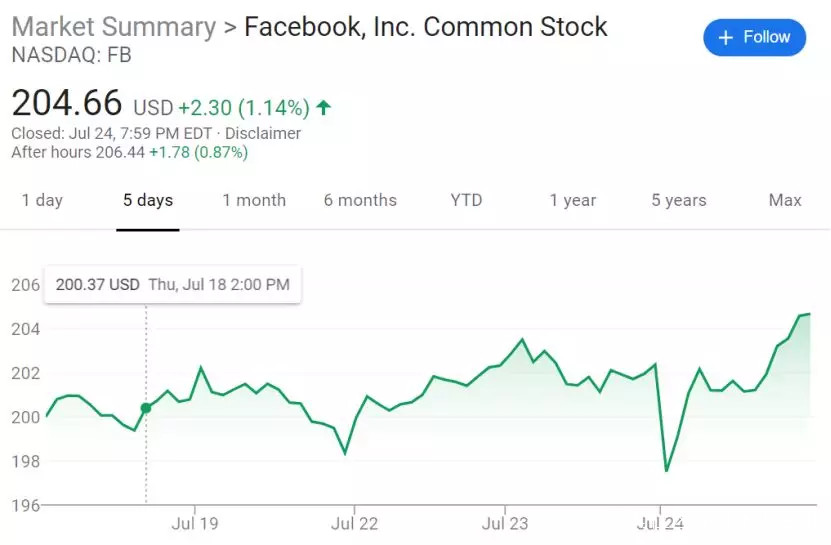The image size is (831, 545).
Task: Display the 5 years chart
Action: coord(679,200)
